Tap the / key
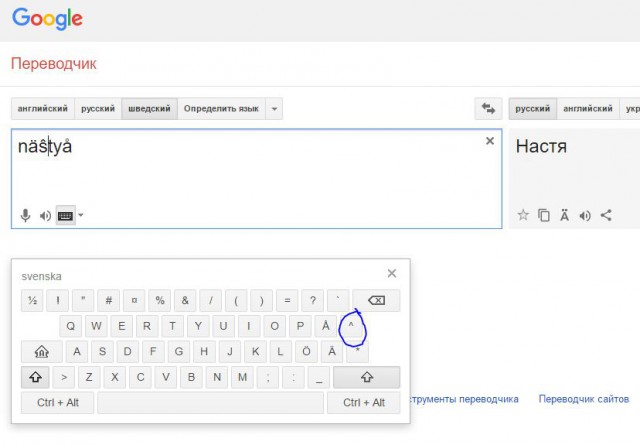 tap(211, 300)
